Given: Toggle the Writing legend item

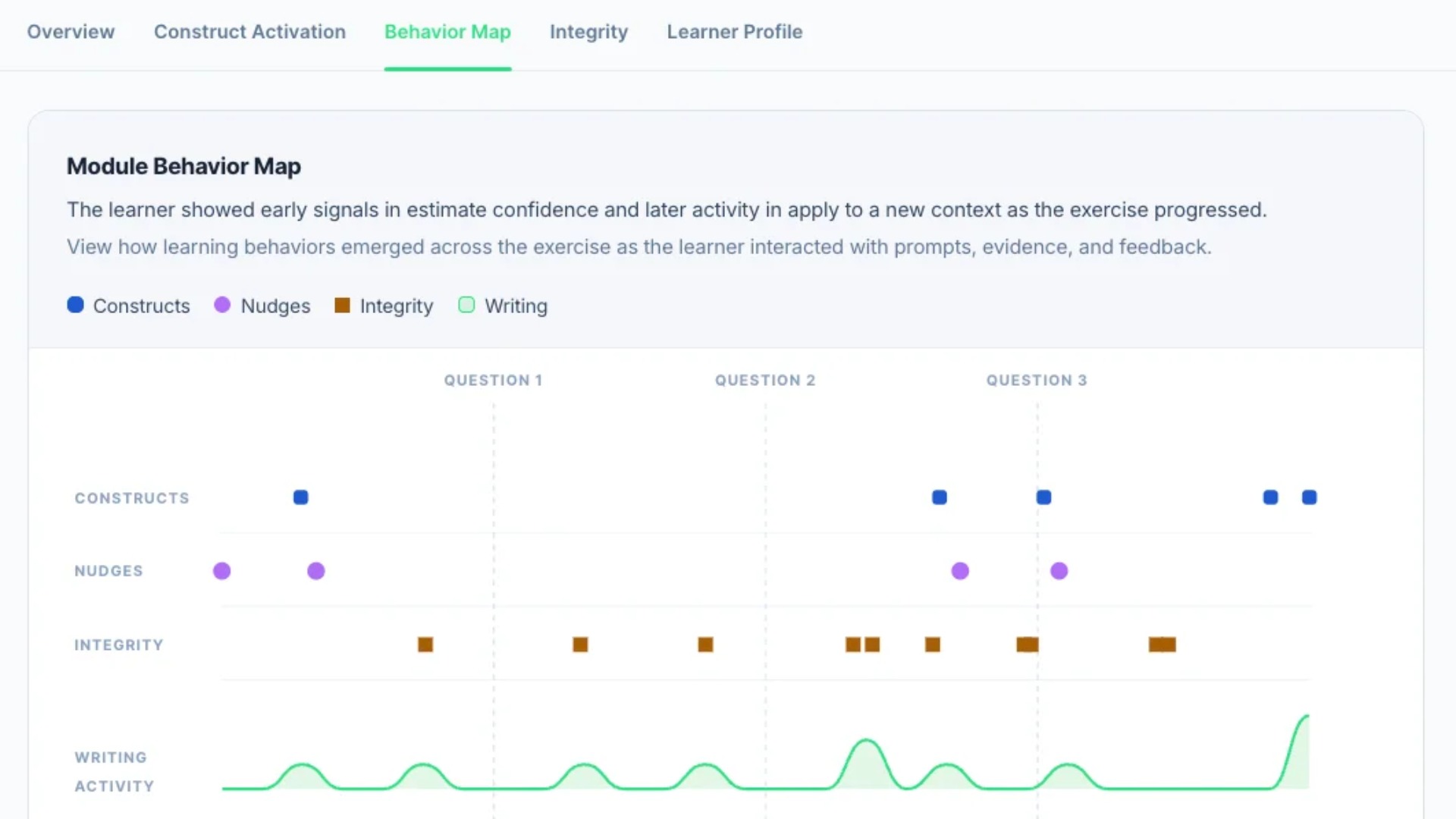Looking at the screenshot, I should [503, 306].
